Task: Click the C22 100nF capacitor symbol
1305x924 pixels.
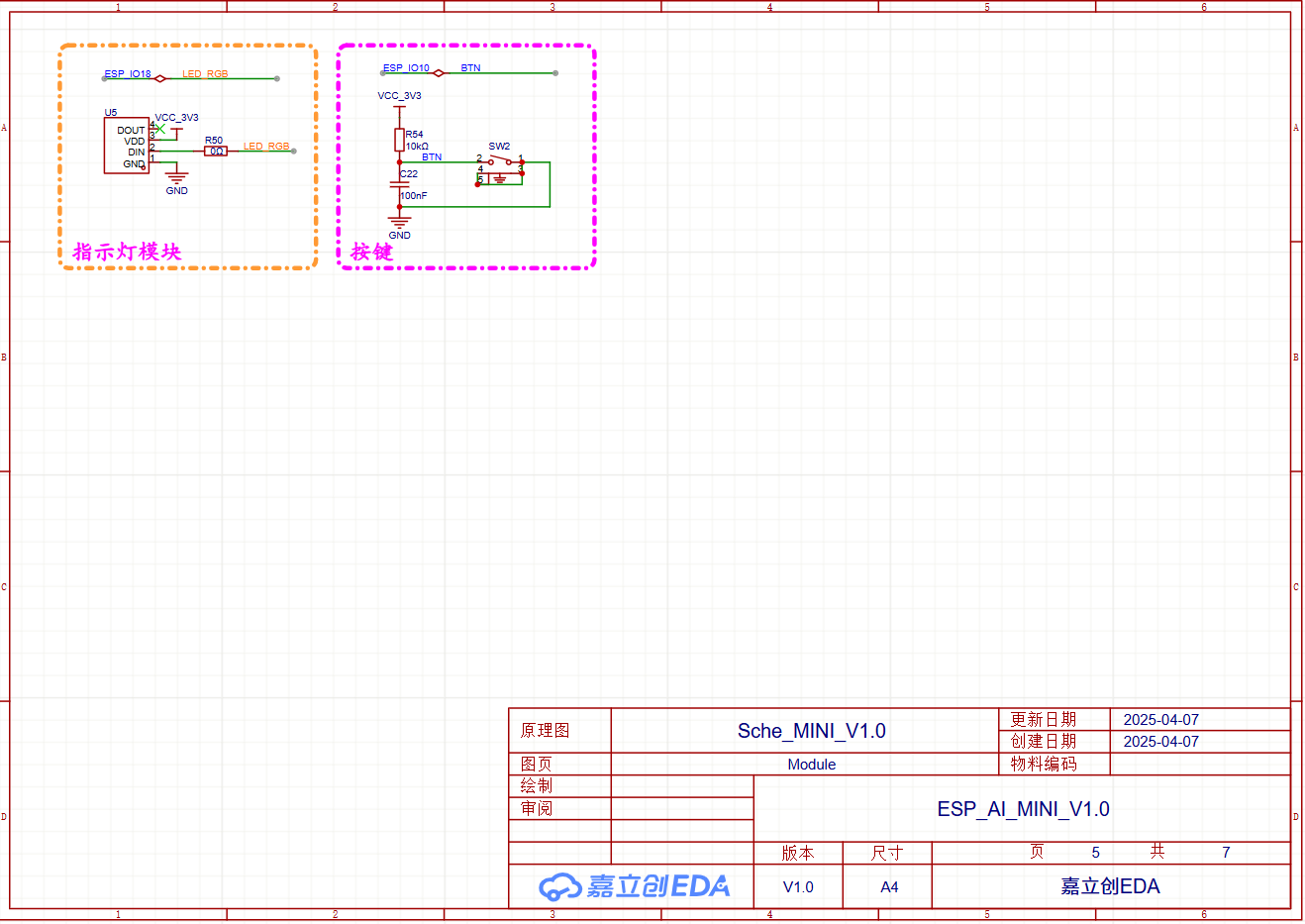Action: 400,184
